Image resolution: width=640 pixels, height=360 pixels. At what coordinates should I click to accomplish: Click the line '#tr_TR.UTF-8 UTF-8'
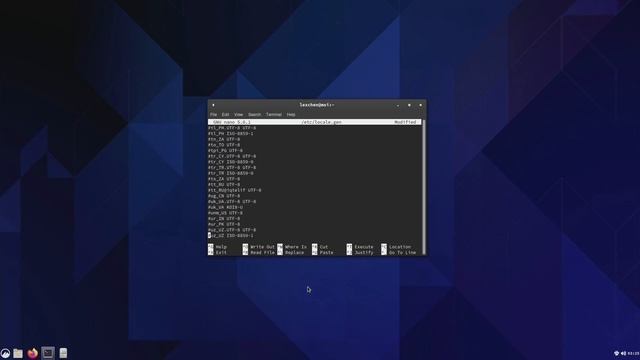tap(232, 168)
